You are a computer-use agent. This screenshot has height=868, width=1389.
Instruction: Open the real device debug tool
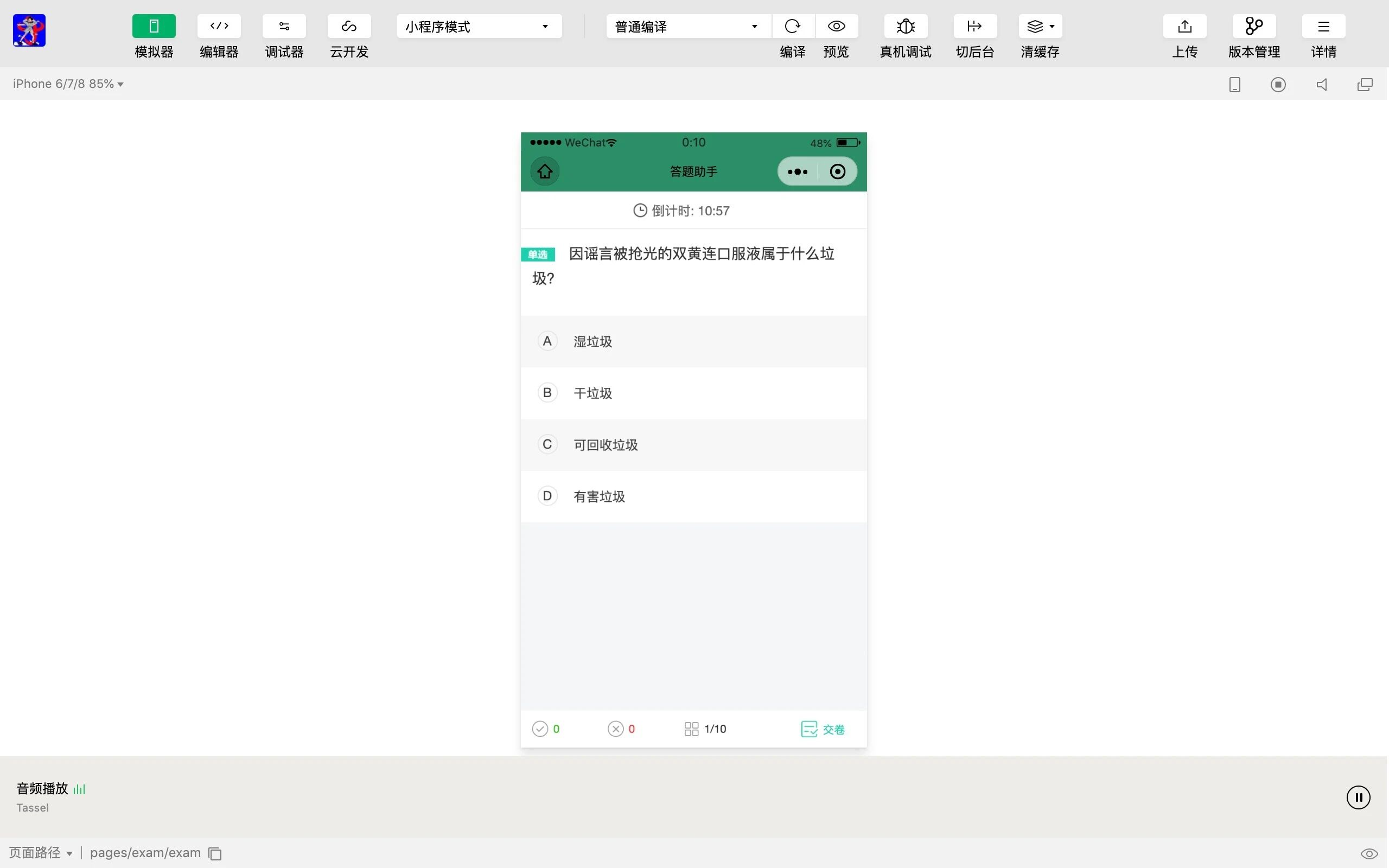[x=905, y=27]
